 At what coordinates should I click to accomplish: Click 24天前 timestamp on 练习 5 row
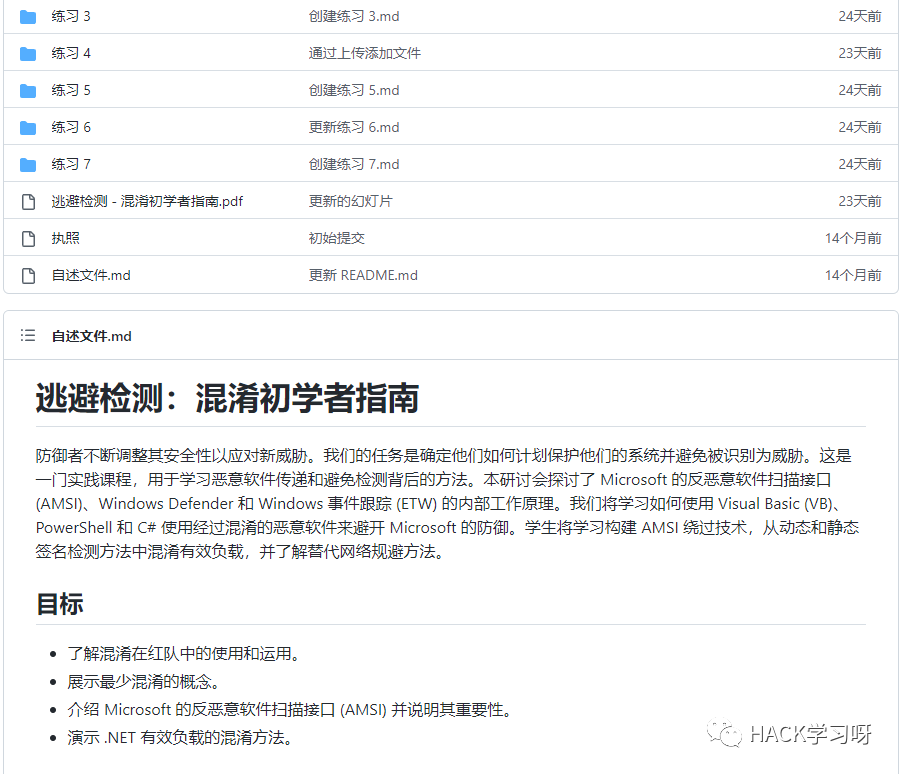coord(860,90)
